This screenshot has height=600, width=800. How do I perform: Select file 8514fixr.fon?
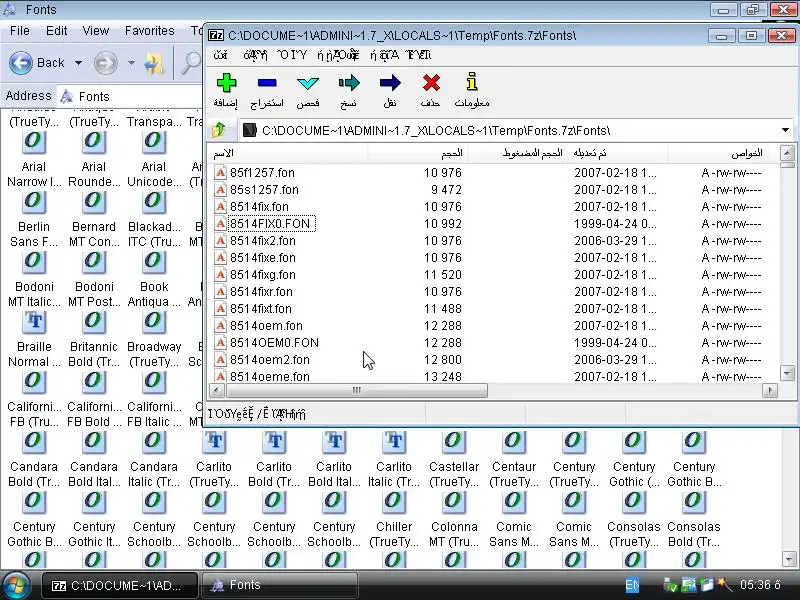[261, 292]
